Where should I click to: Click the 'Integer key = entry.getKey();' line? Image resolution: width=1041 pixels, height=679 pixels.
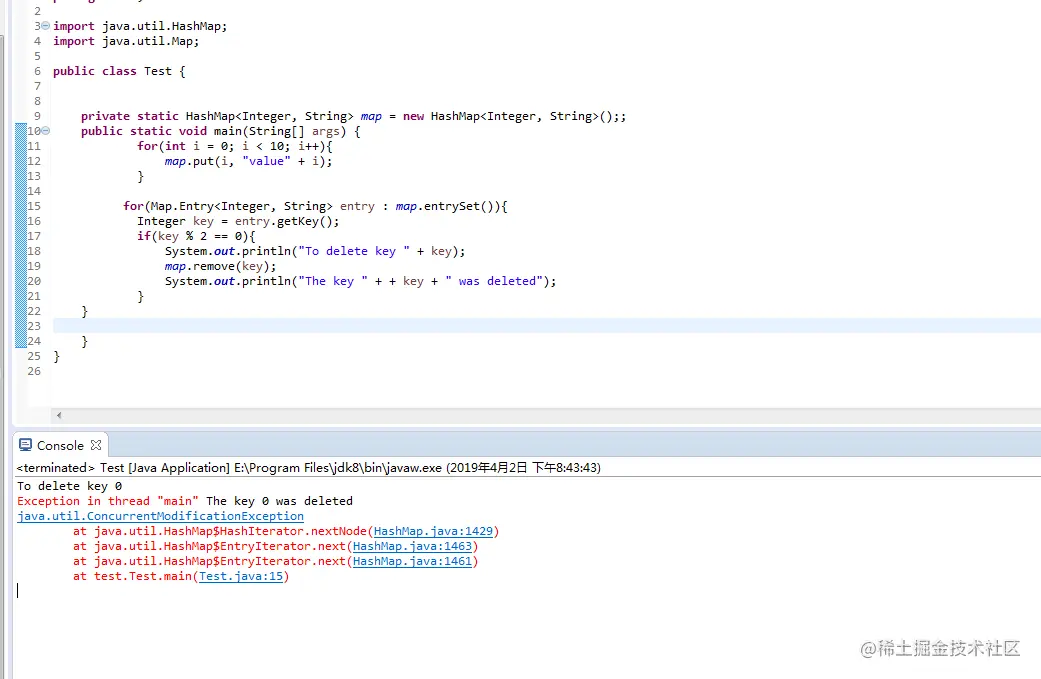[238, 221]
